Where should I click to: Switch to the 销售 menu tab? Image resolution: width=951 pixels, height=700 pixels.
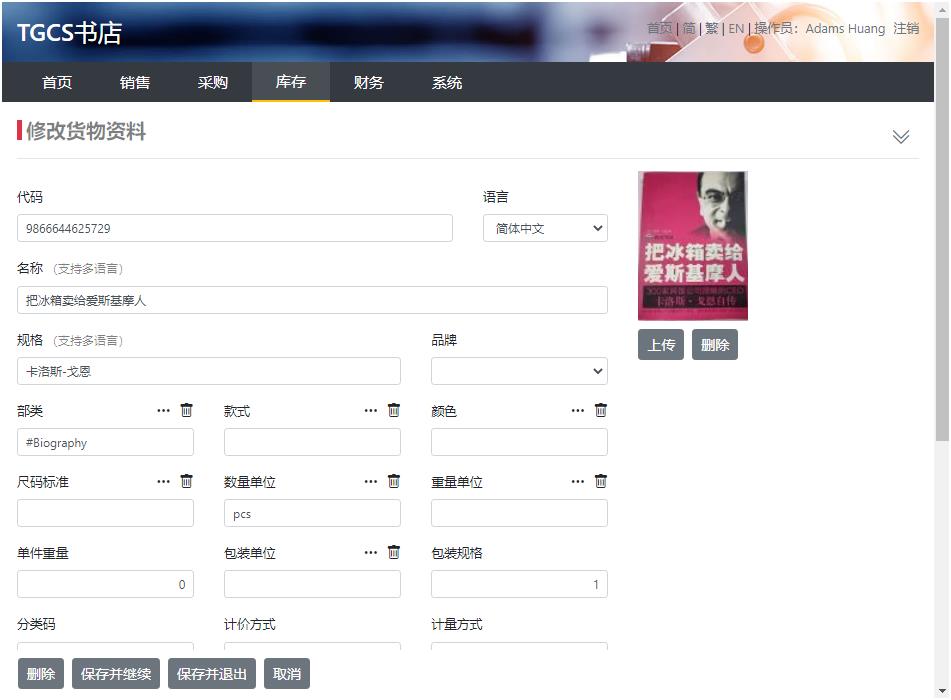coord(135,83)
